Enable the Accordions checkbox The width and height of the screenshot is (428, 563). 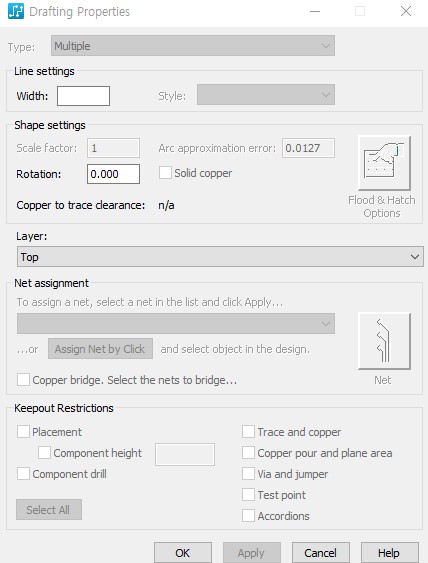(248, 516)
